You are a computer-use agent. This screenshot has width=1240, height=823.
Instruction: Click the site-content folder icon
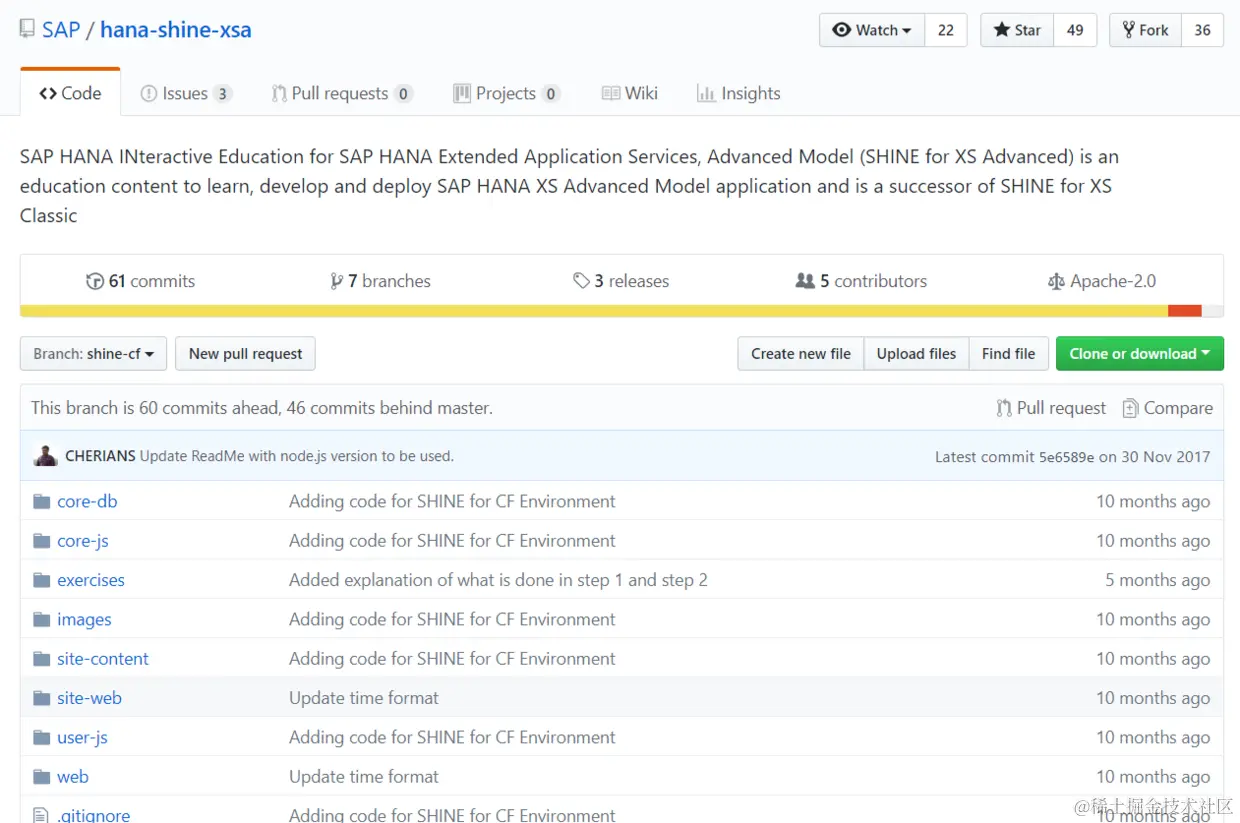pos(41,659)
